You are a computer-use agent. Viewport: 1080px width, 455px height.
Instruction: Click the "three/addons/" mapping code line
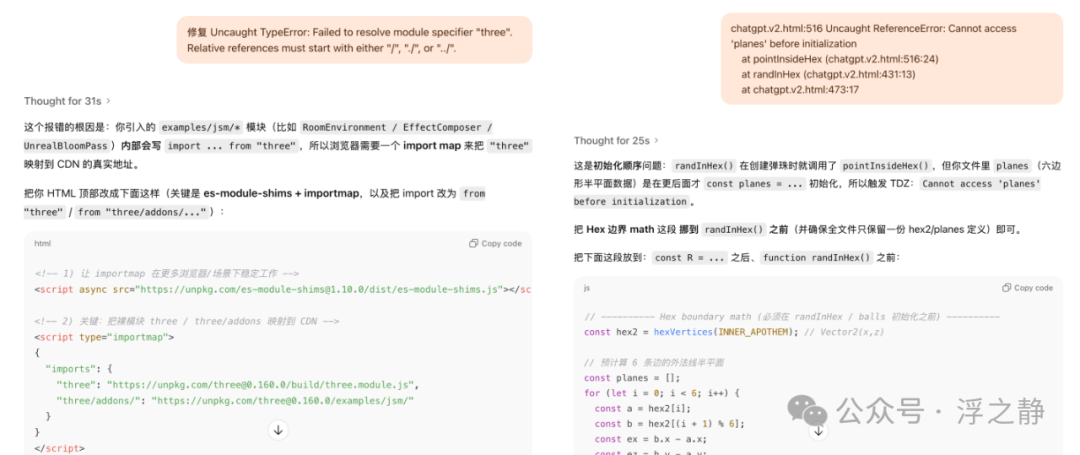click(235, 400)
